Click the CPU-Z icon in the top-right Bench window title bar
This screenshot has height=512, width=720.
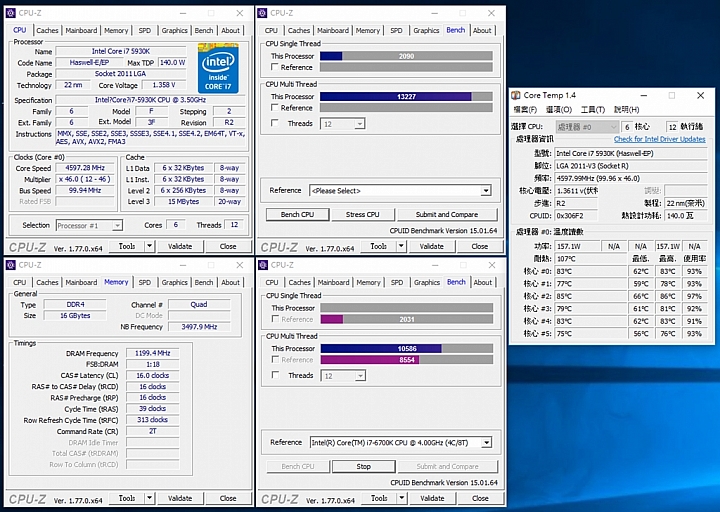point(263,13)
